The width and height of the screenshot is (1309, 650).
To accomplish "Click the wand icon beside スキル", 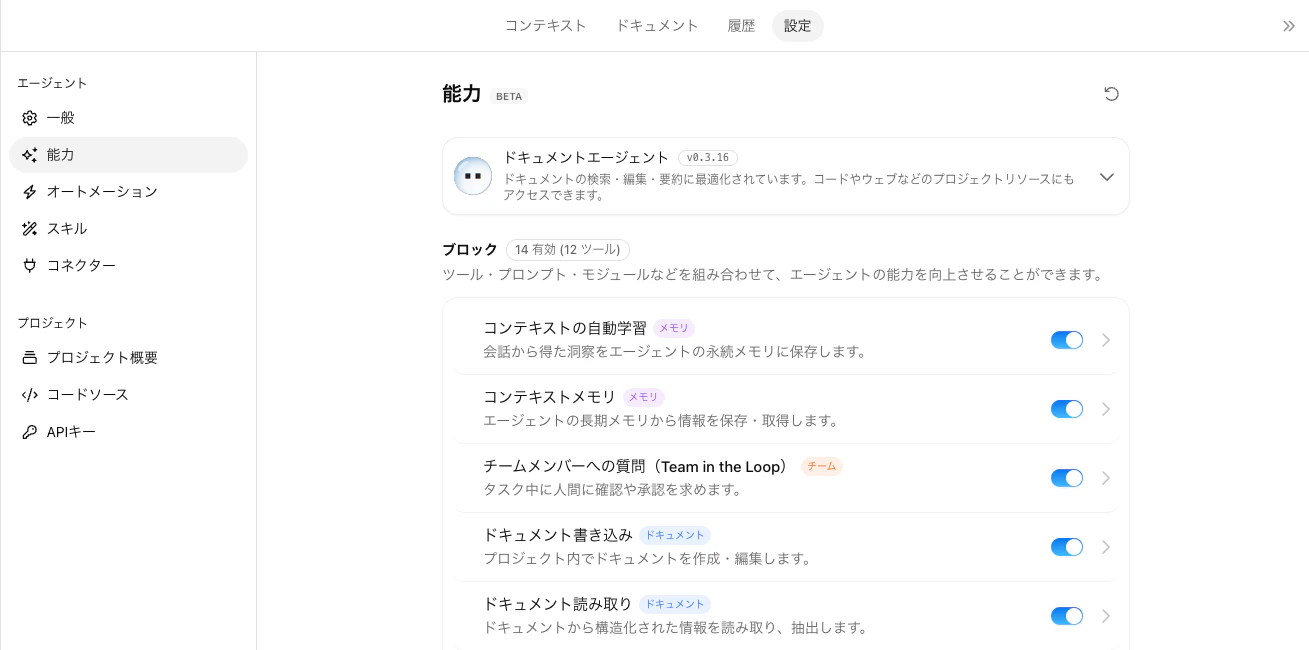I will [30, 229].
